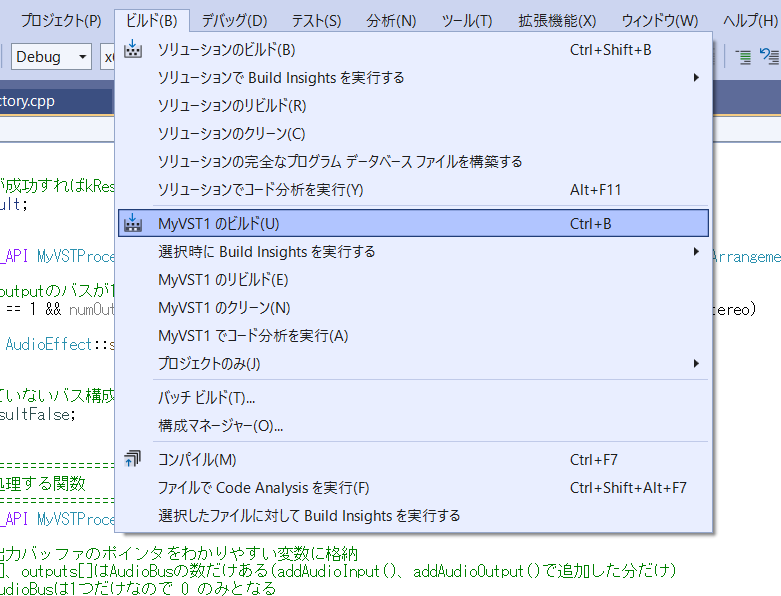The height and width of the screenshot is (596, 781).
Task: Open the Debug configuration dropdown
Action: (x=52, y=57)
